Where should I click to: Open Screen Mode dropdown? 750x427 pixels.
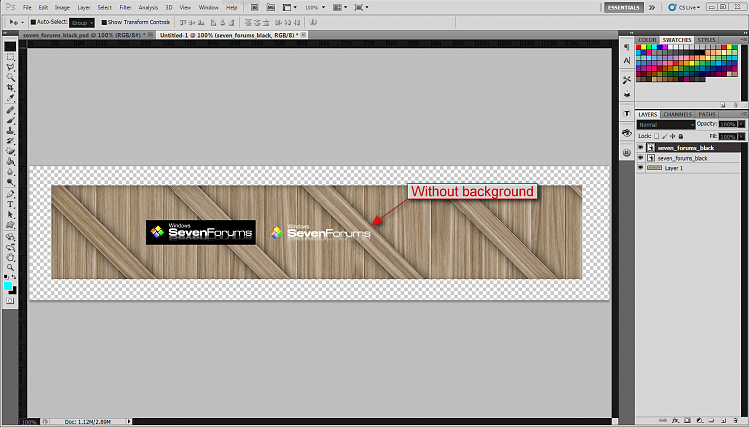(x=361, y=7)
